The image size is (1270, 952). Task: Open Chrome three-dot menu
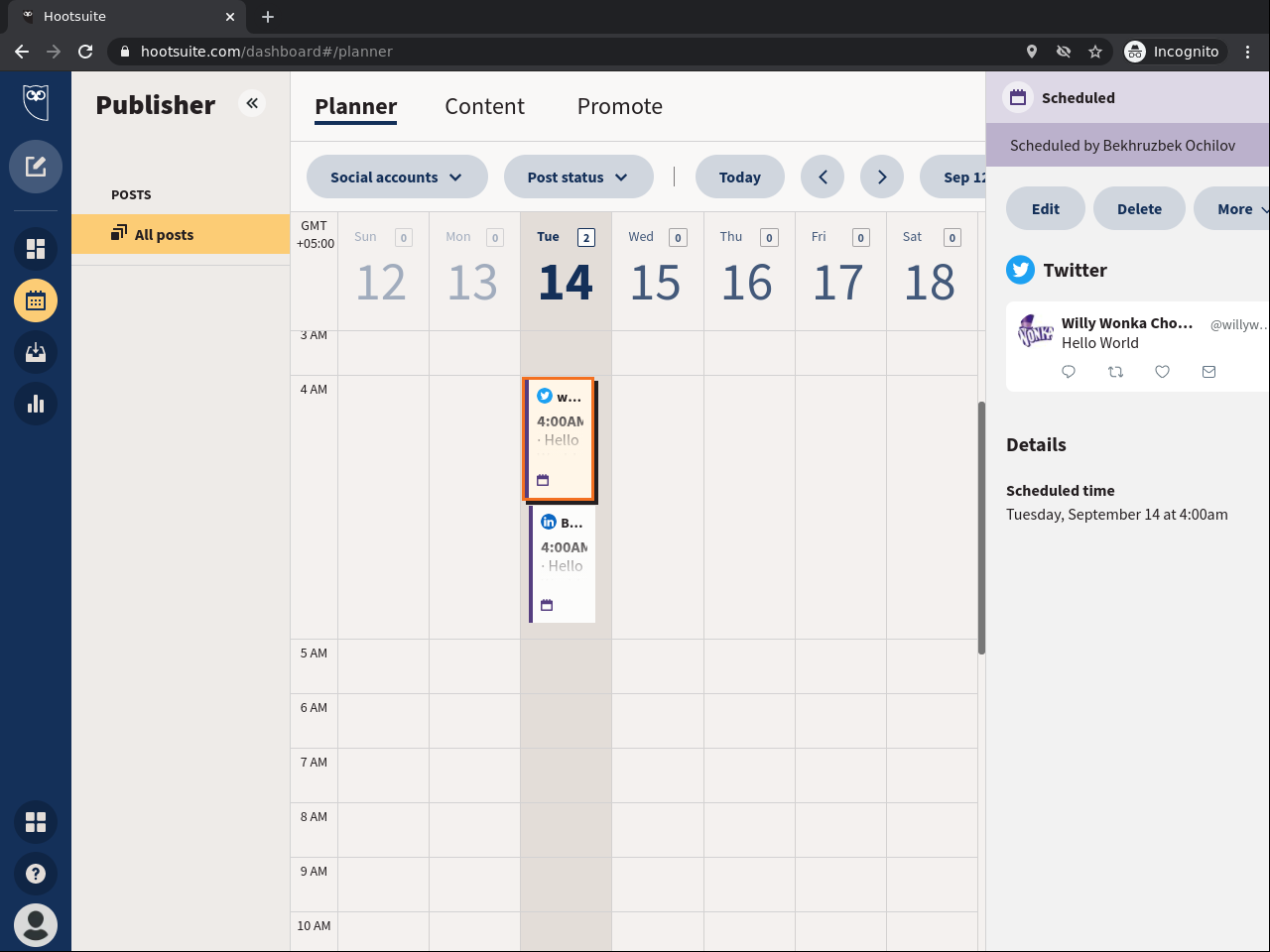pos(1248,52)
